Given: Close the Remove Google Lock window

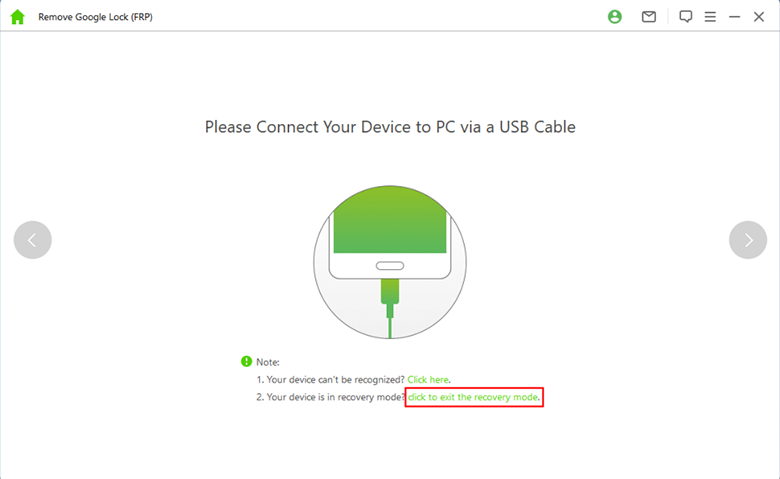Looking at the screenshot, I should point(759,17).
